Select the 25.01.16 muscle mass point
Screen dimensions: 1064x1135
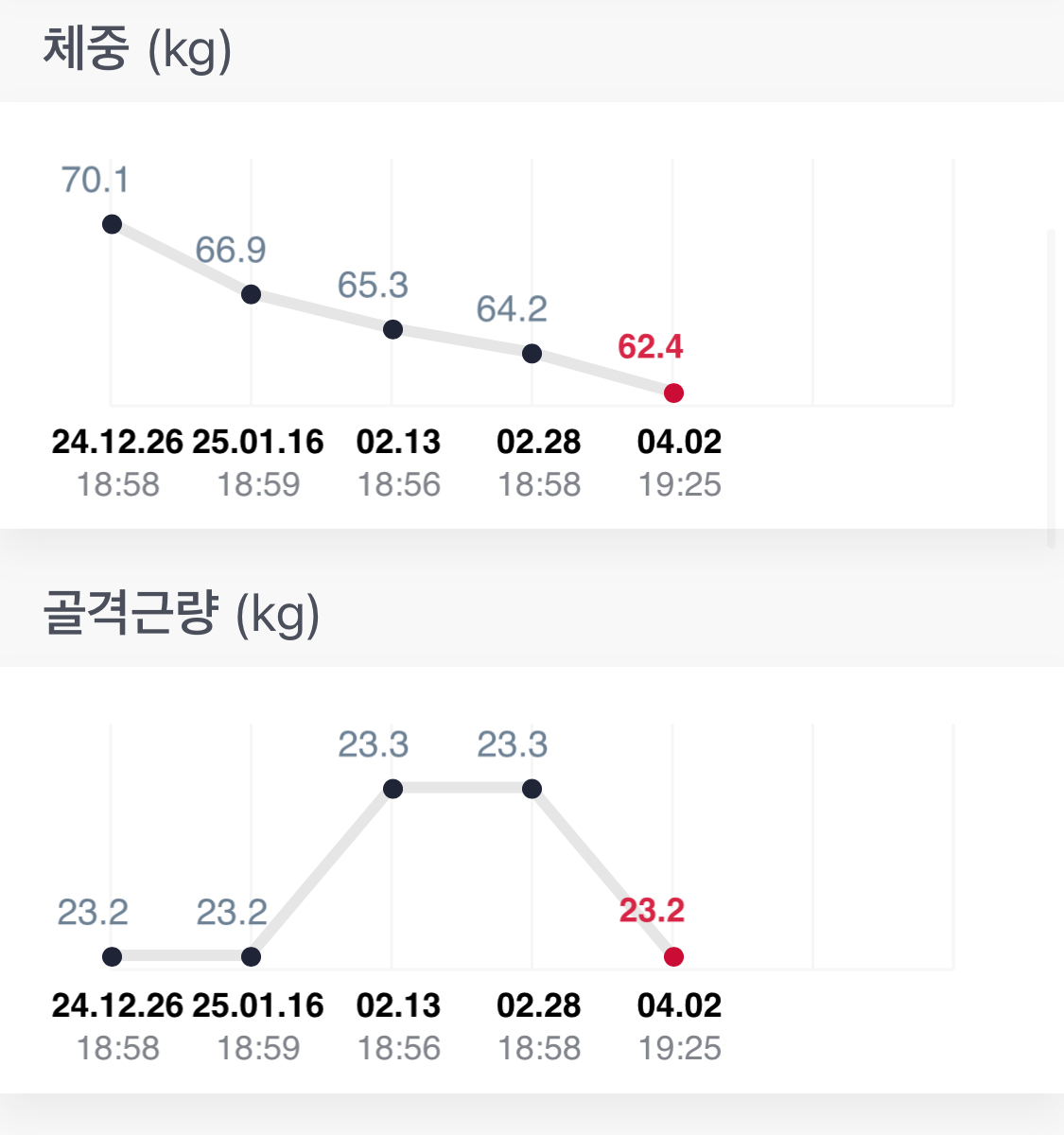pyautogui.click(x=251, y=956)
